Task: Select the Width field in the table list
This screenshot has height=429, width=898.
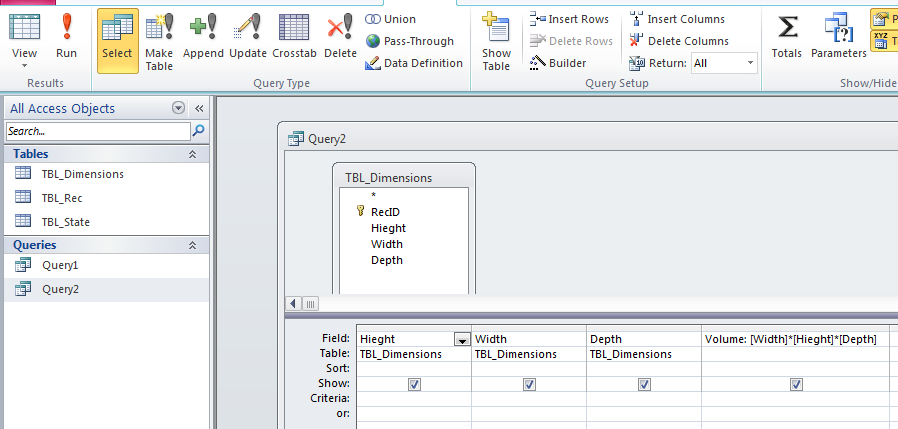Action: coord(387,244)
